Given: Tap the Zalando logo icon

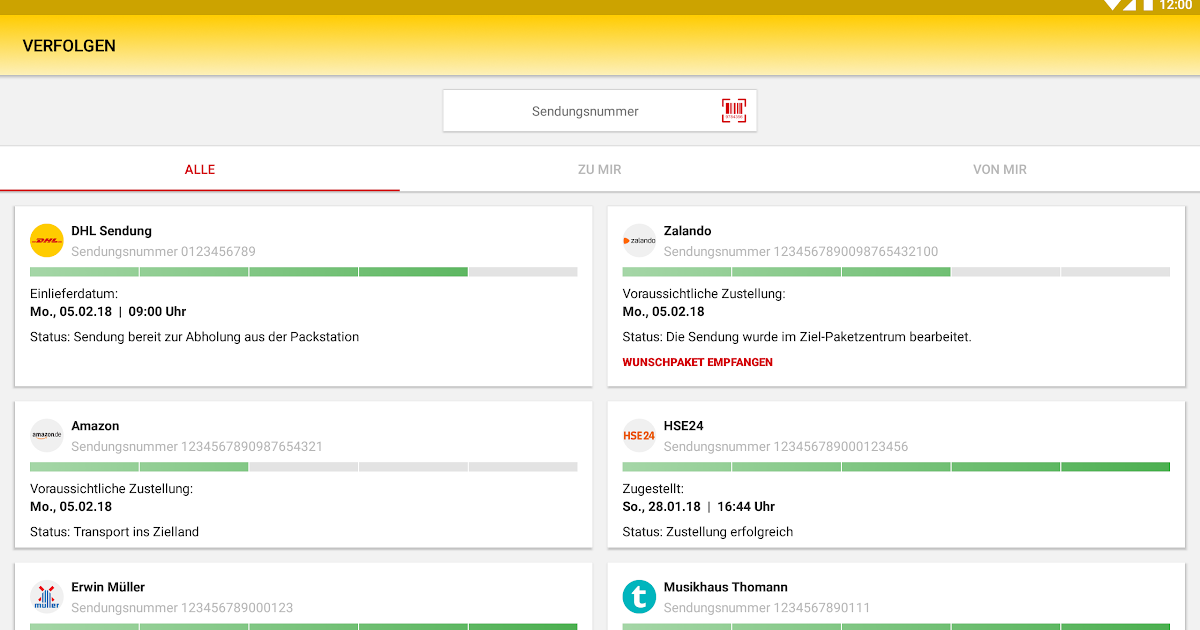Looking at the screenshot, I should (x=639, y=240).
